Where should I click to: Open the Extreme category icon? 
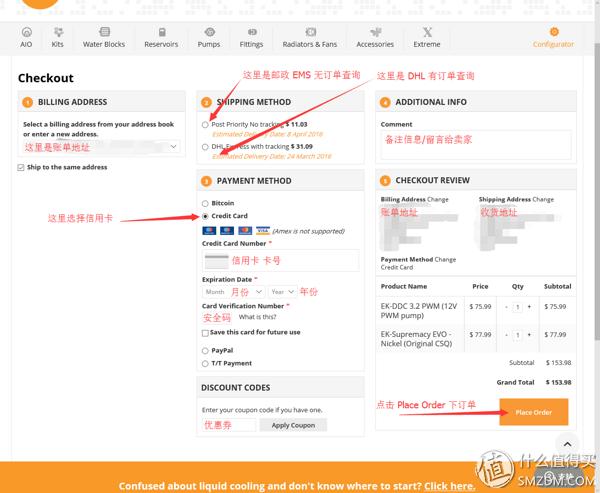[427, 32]
